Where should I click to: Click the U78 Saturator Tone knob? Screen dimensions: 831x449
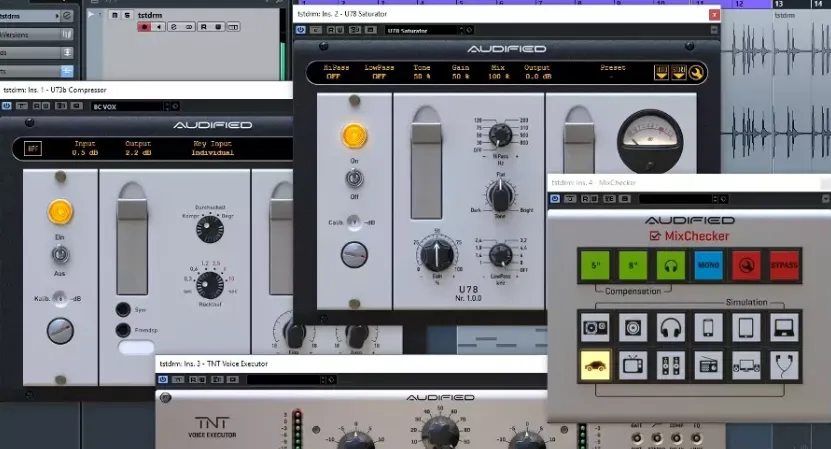500,195
